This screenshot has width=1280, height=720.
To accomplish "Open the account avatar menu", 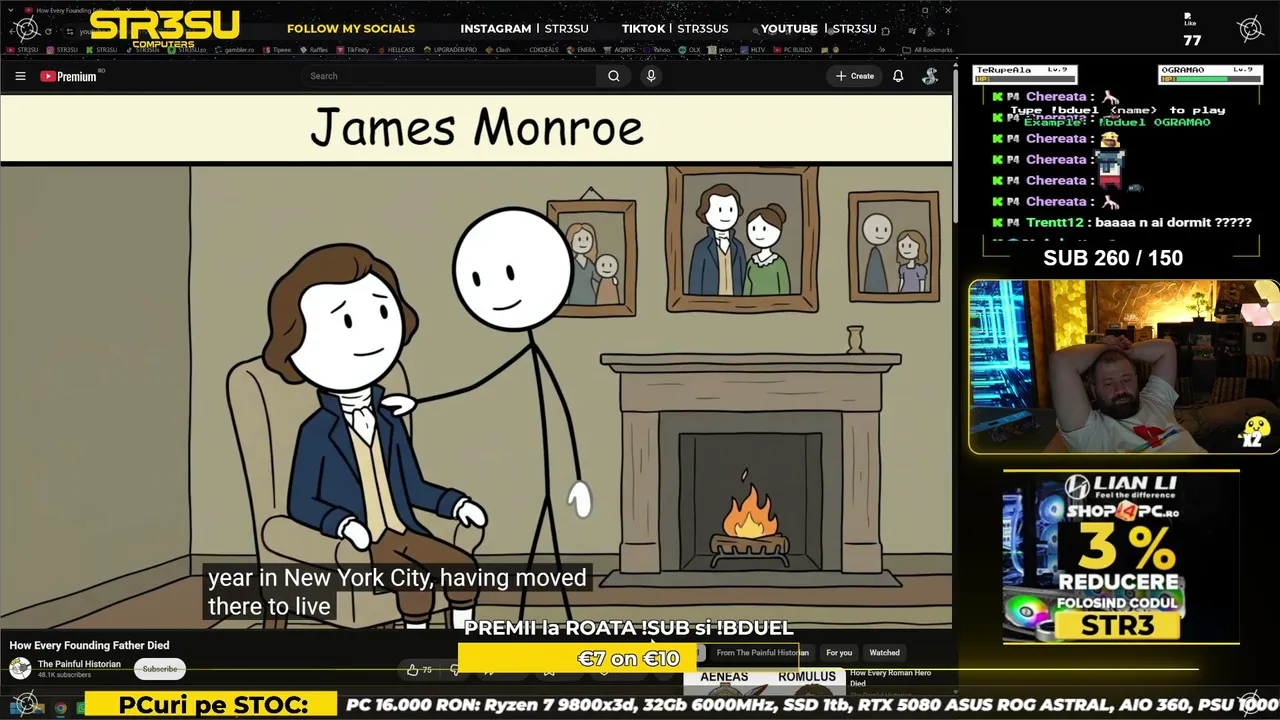I will (930, 76).
